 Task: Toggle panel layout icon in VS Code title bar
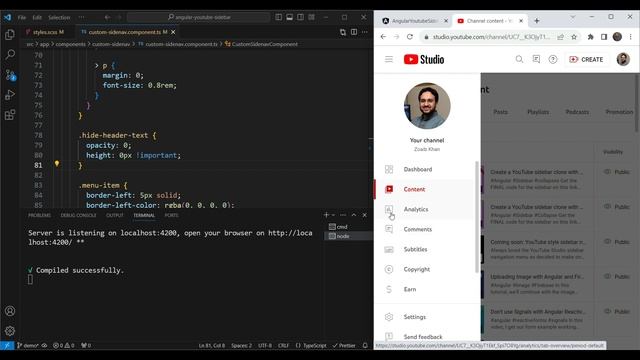point(289,17)
